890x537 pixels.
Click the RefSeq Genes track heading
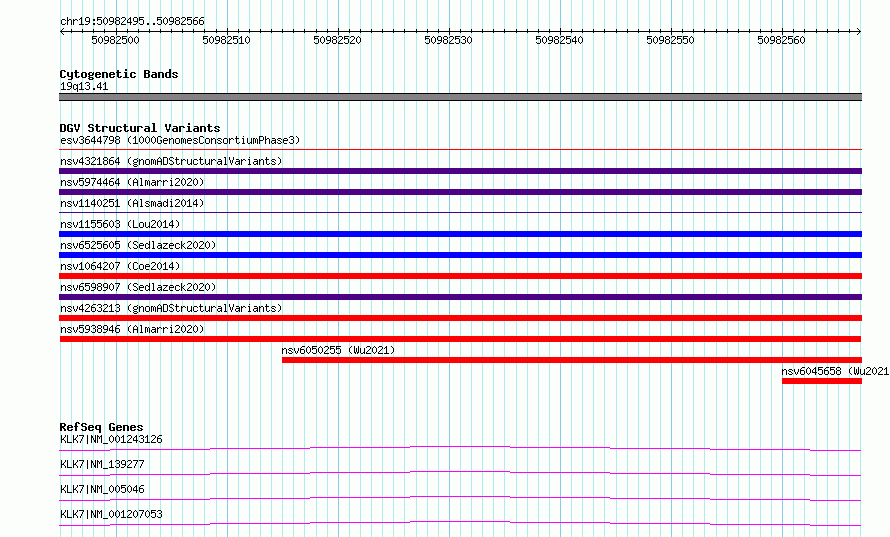(x=101, y=427)
